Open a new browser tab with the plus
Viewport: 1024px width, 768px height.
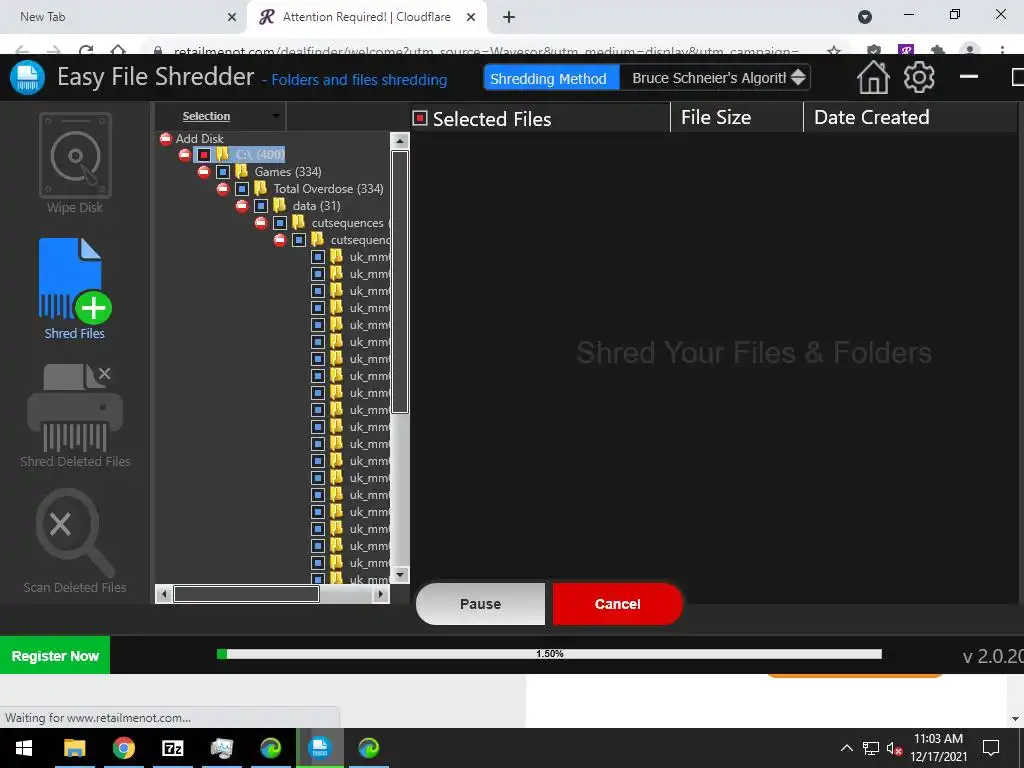pos(509,17)
